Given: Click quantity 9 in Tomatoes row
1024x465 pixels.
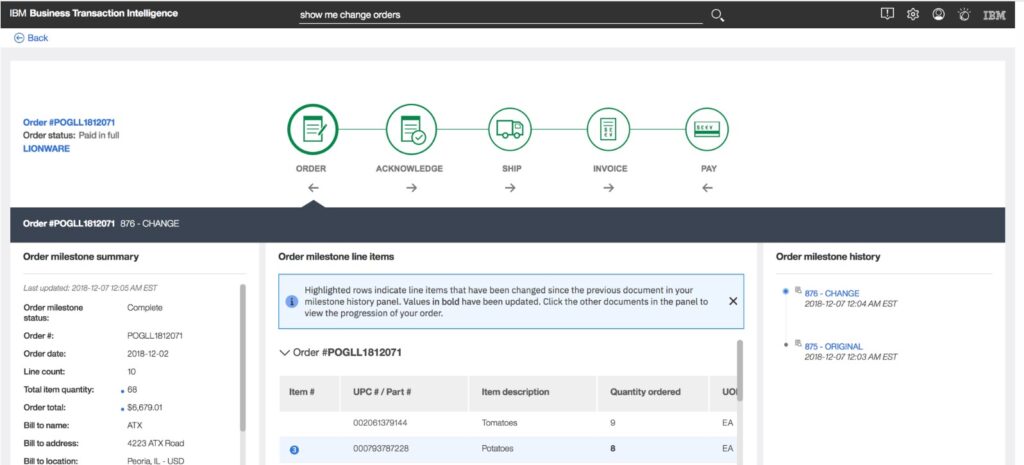Looking at the screenshot, I should pos(613,423).
